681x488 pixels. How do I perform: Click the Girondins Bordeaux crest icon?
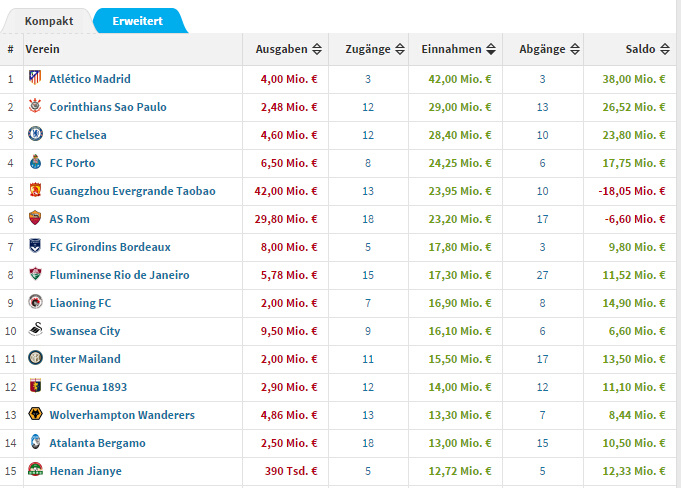35,246
